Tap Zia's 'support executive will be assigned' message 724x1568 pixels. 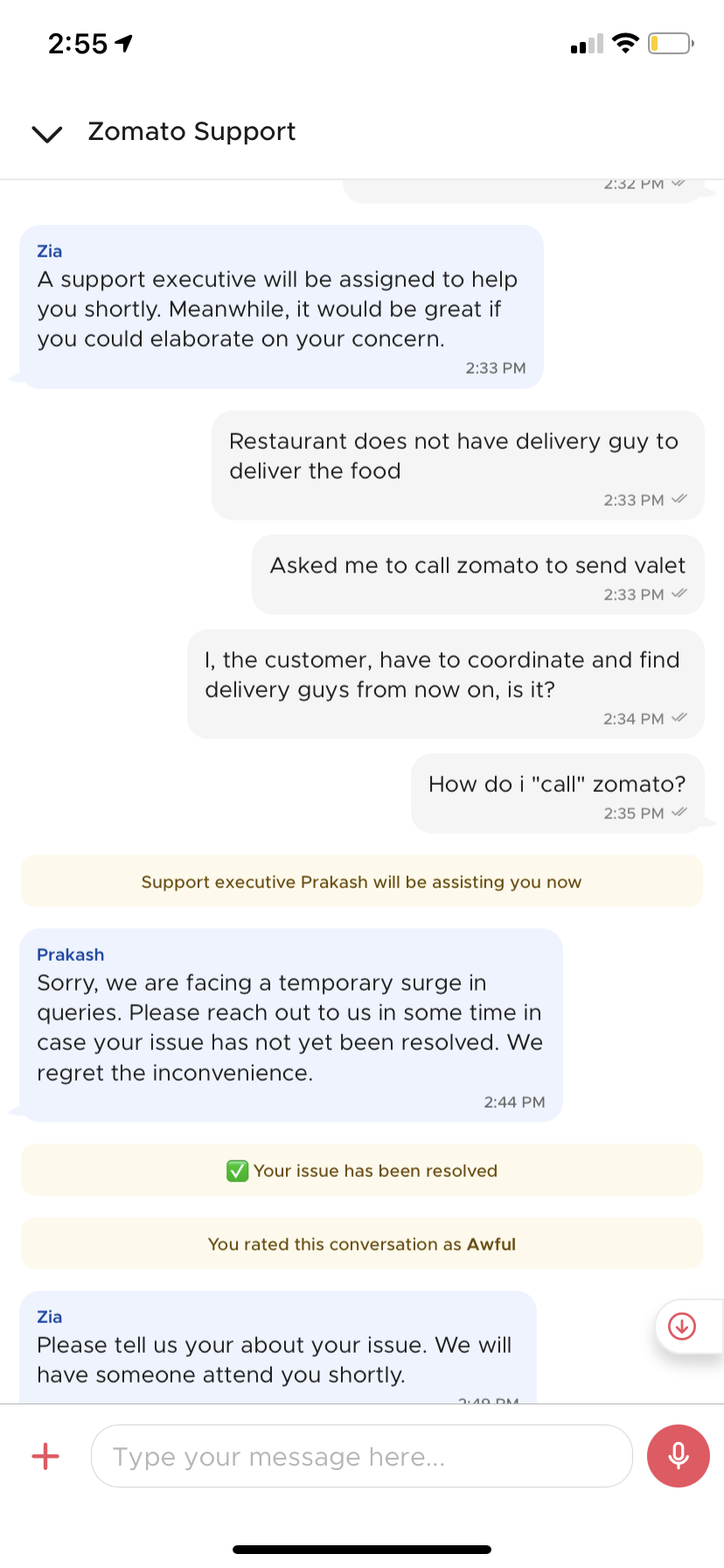click(x=281, y=307)
